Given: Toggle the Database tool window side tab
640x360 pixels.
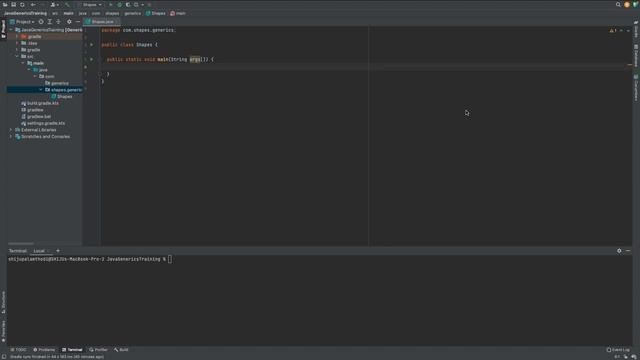Looking at the screenshot, I should (636, 56).
